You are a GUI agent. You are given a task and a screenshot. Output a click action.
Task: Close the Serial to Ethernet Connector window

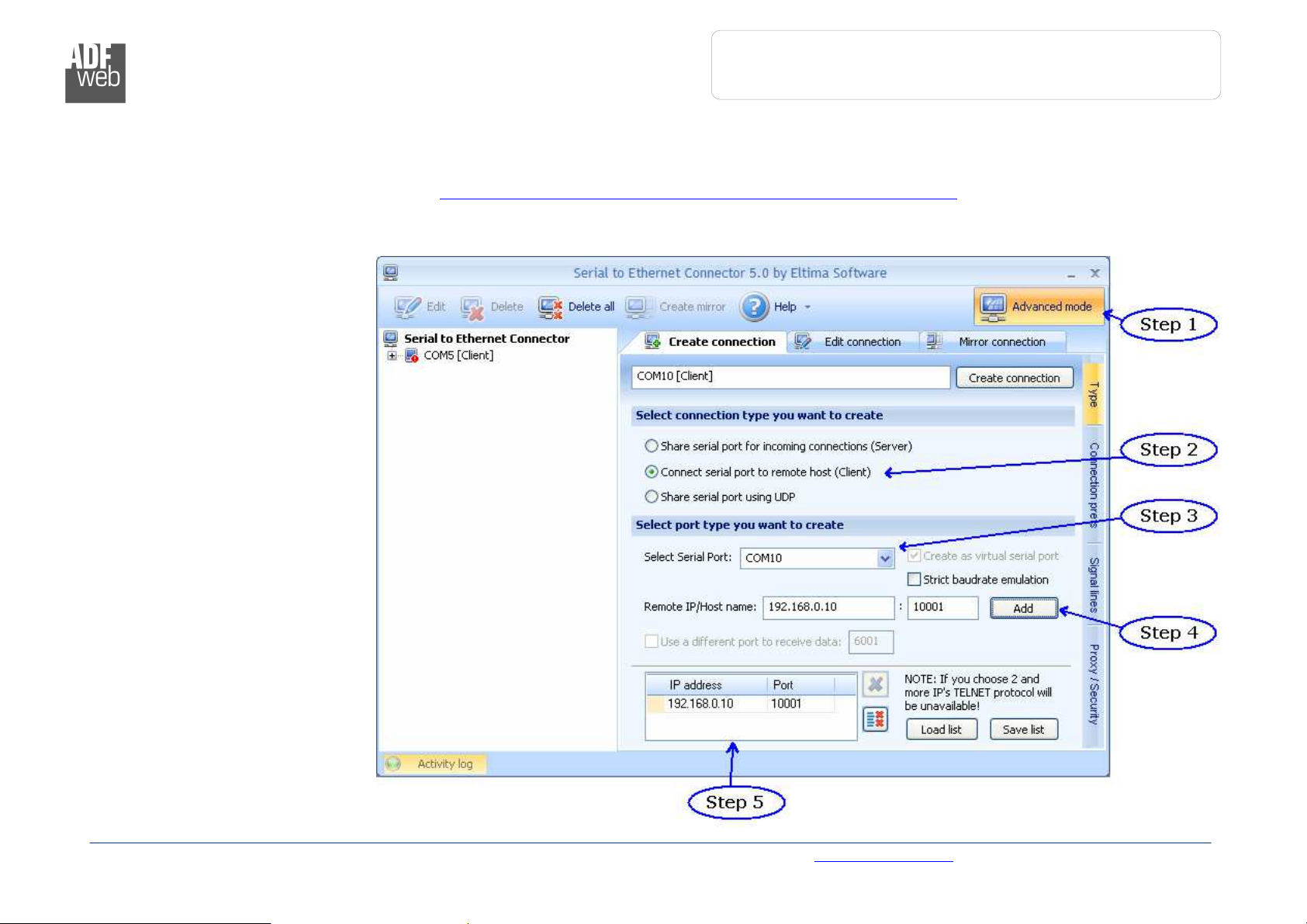click(1094, 273)
